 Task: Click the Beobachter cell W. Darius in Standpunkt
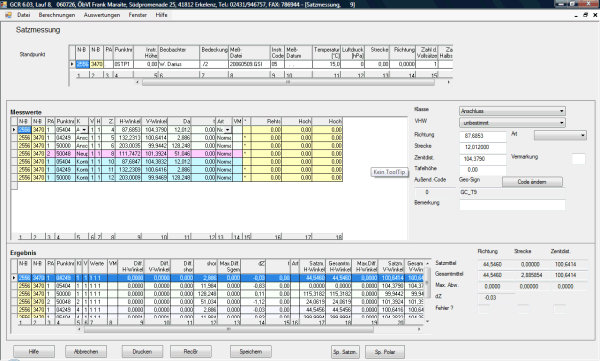pos(179,64)
